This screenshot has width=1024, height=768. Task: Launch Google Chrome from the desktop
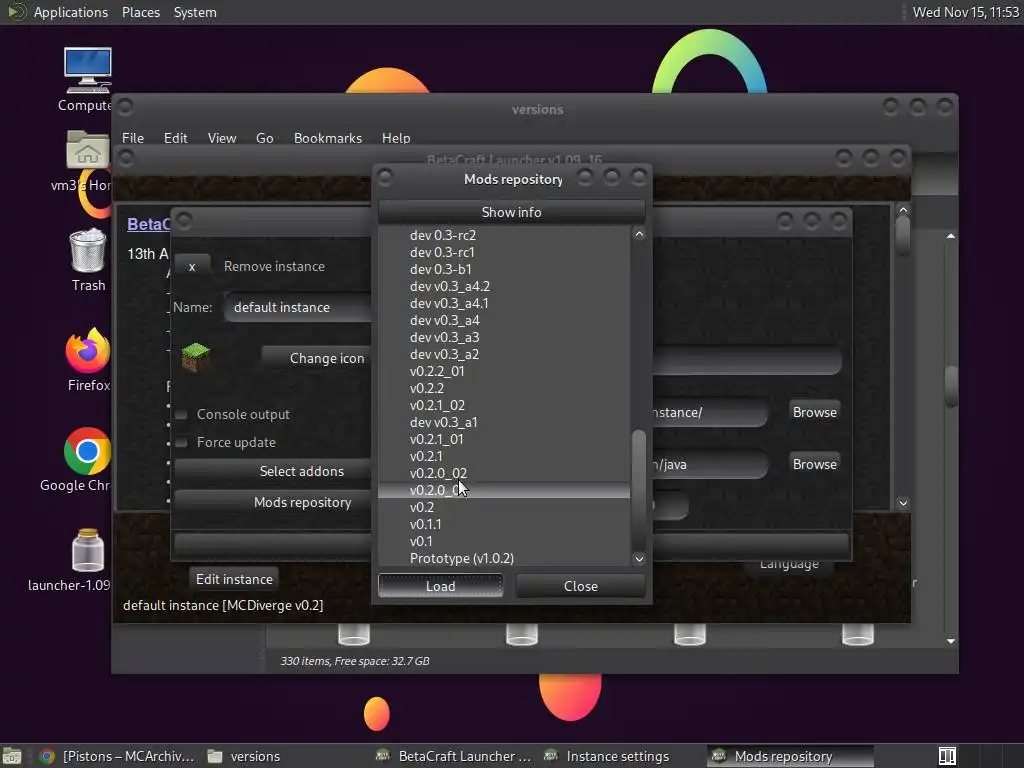87,451
